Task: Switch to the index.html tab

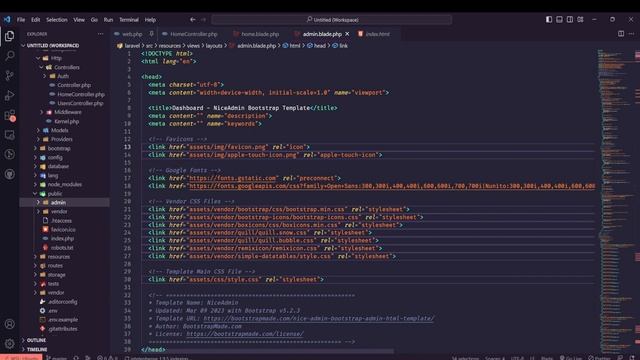Action: (x=378, y=34)
